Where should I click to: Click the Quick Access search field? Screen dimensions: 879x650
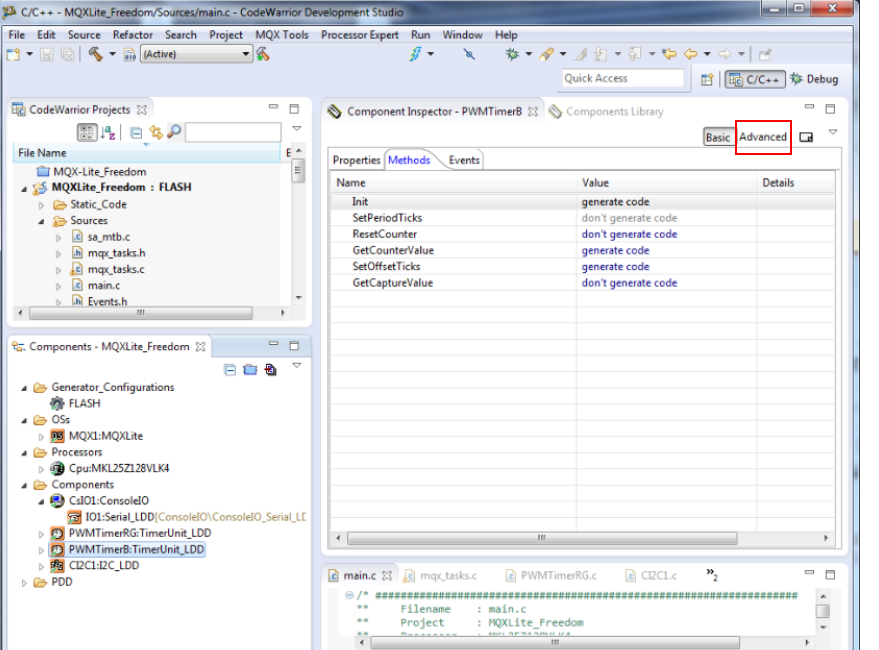(623, 79)
